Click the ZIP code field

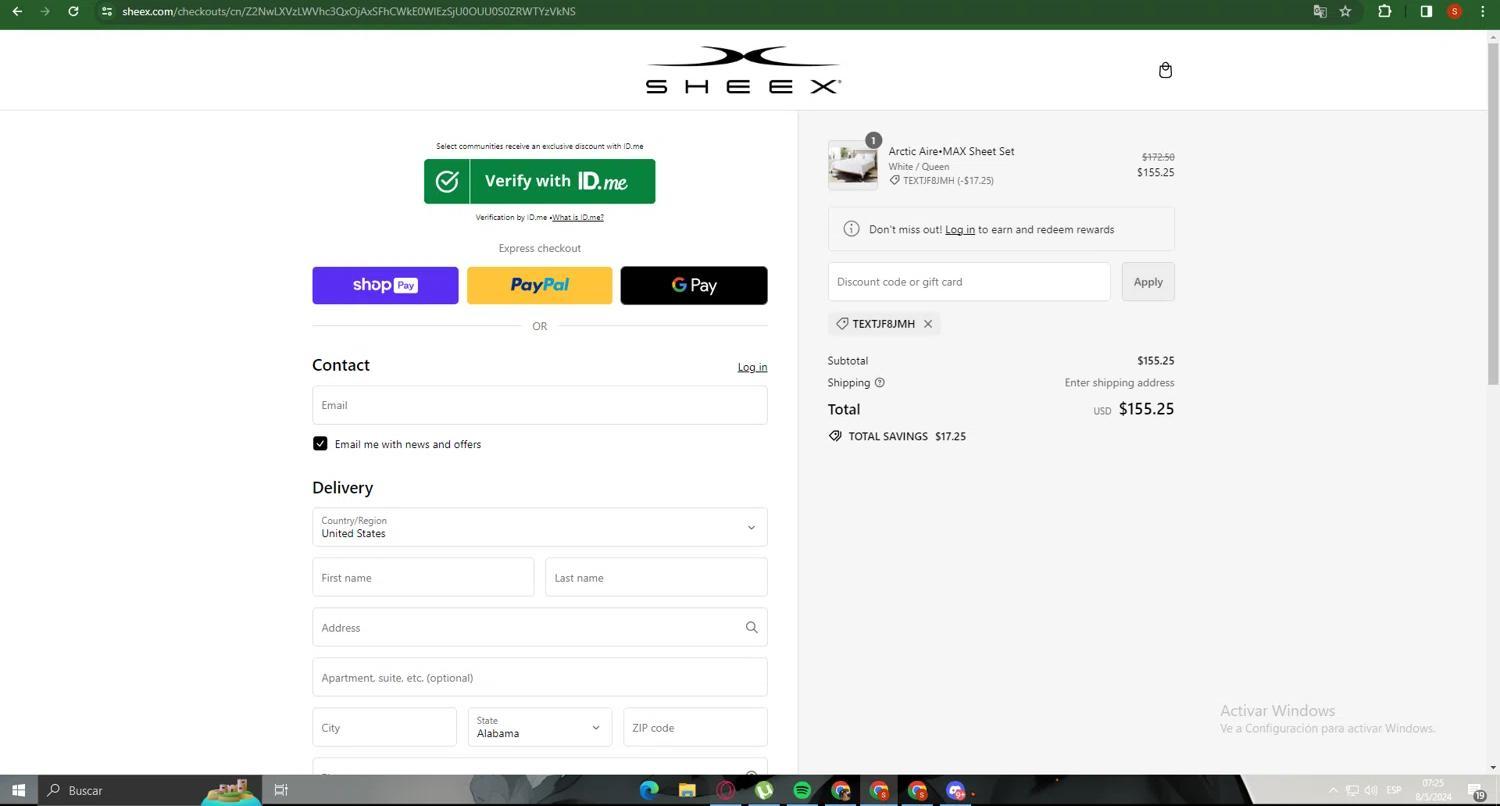(x=695, y=727)
